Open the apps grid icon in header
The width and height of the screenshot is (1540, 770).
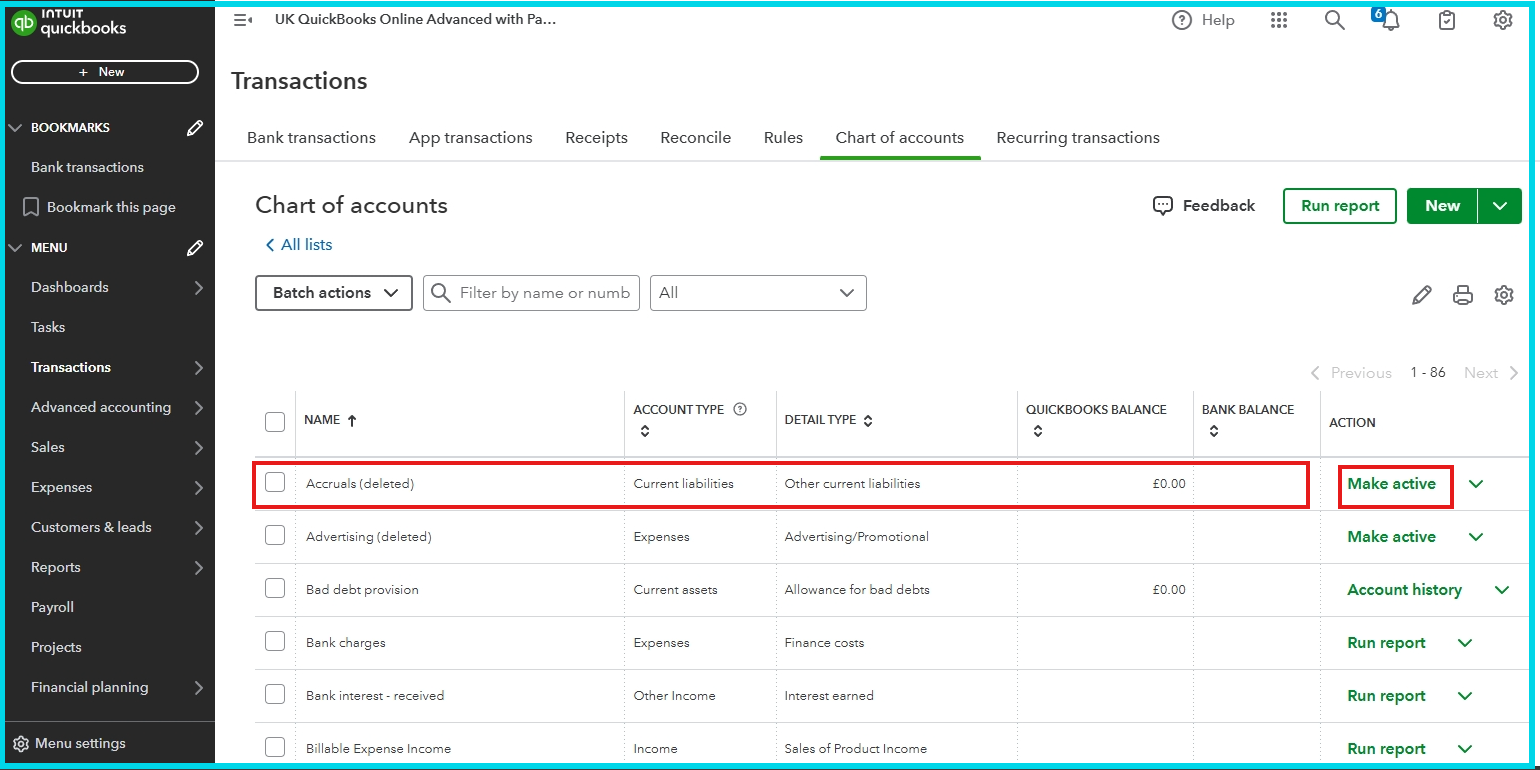tap(1279, 20)
